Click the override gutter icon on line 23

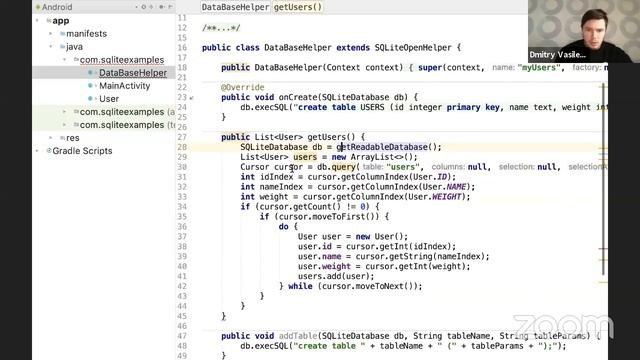pos(191,98)
